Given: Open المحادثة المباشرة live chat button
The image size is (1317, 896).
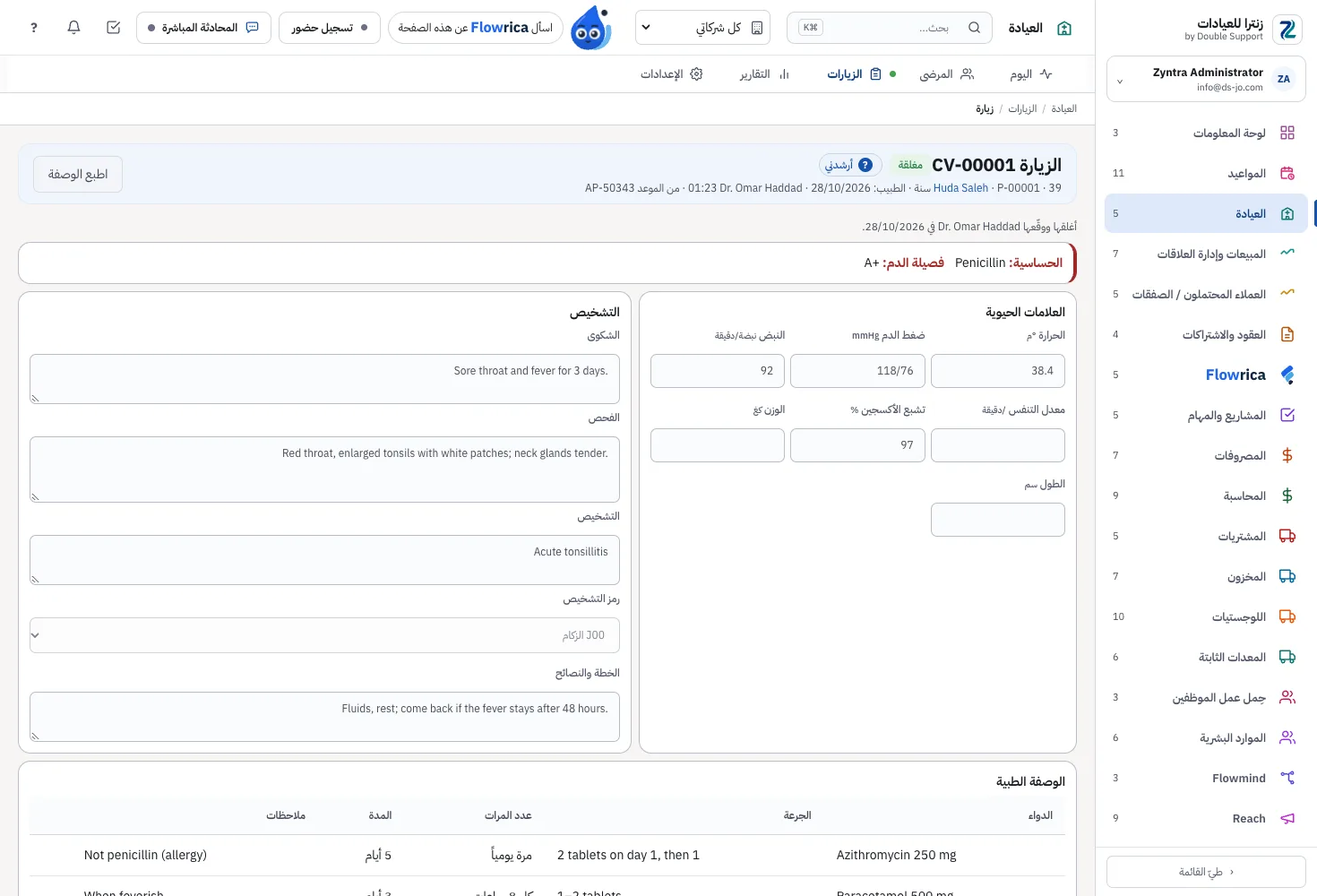Looking at the screenshot, I should point(203,28).
